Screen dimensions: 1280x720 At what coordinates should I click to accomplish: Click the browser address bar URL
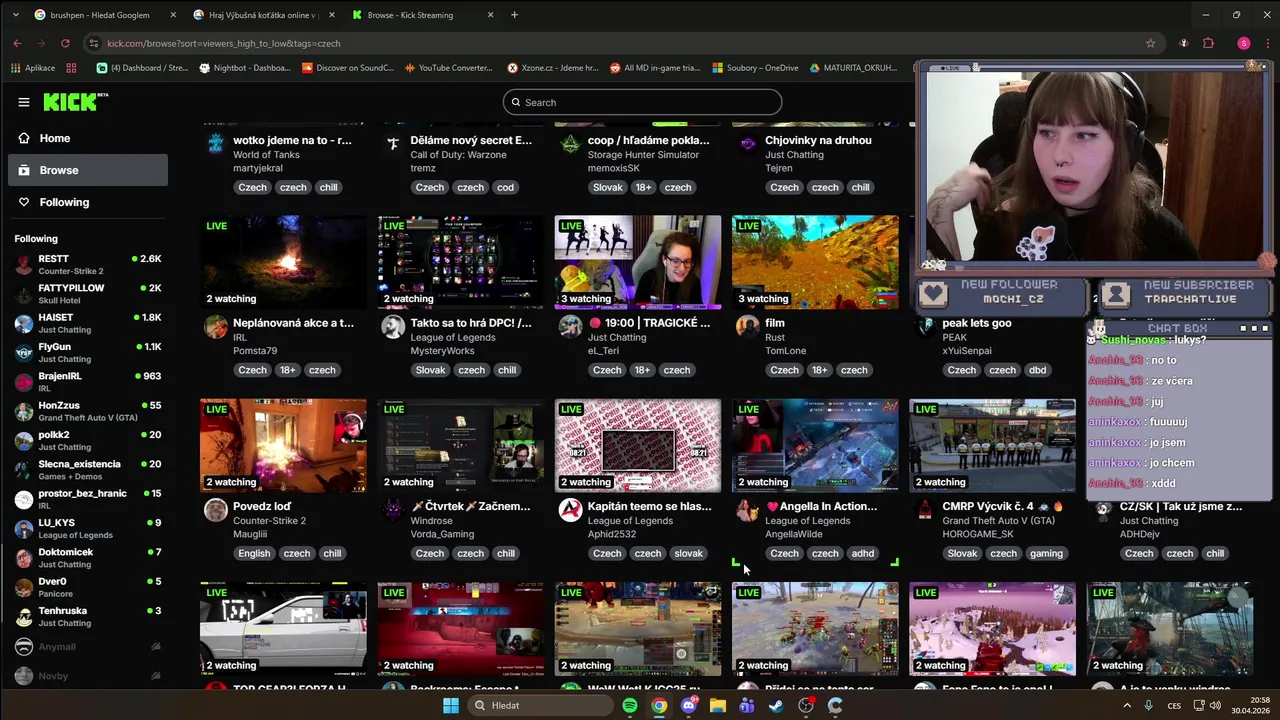click(x=224, y=43)
